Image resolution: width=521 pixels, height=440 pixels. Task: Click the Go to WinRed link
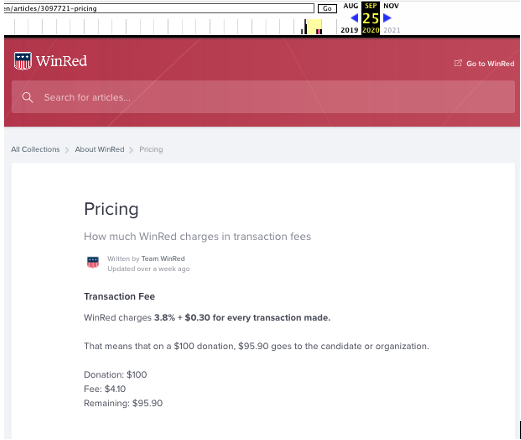coord(490,63)
